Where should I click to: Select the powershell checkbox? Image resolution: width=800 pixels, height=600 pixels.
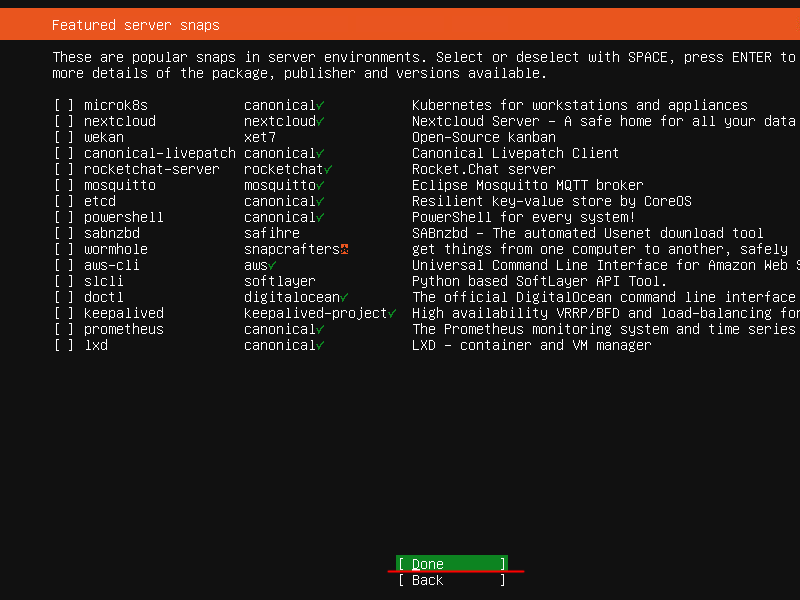point(64,217)
